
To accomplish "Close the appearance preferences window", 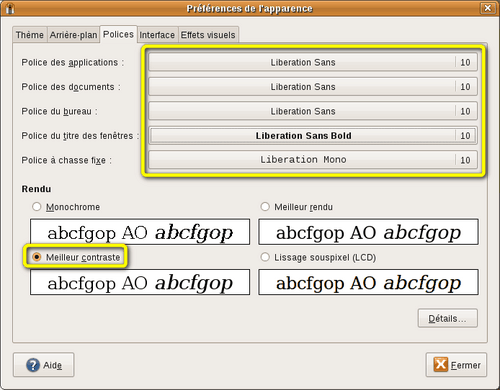I will point(488,8).
